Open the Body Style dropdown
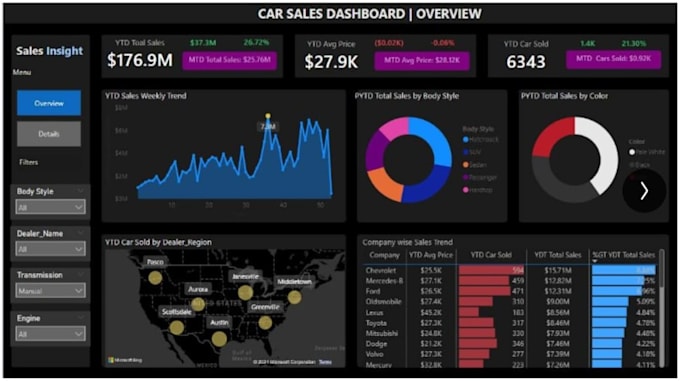 click(x=50, y=207)
